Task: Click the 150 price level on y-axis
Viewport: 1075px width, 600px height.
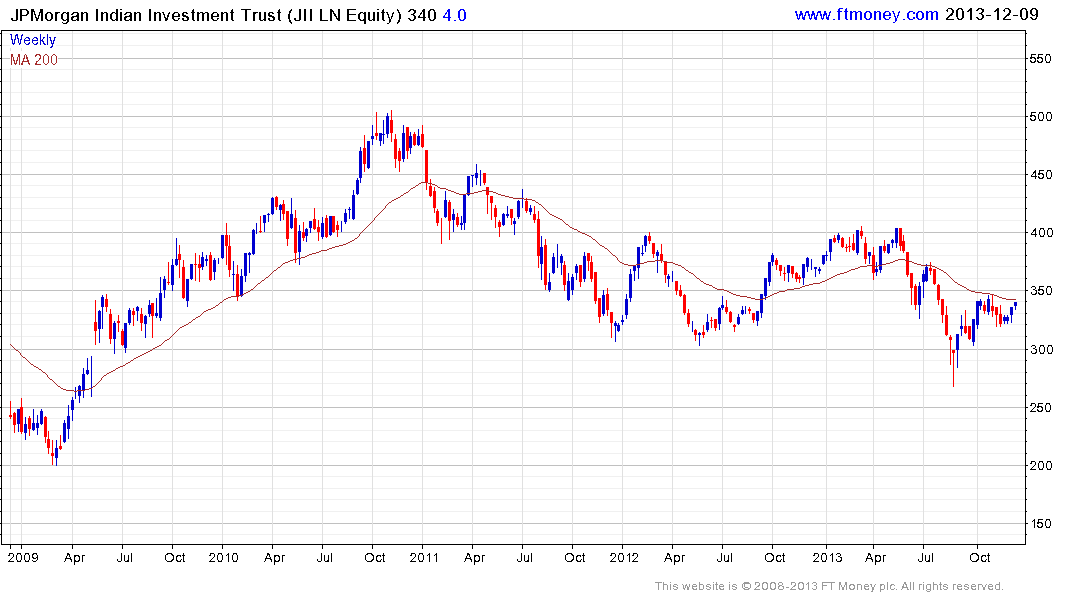Action: 1040,524
